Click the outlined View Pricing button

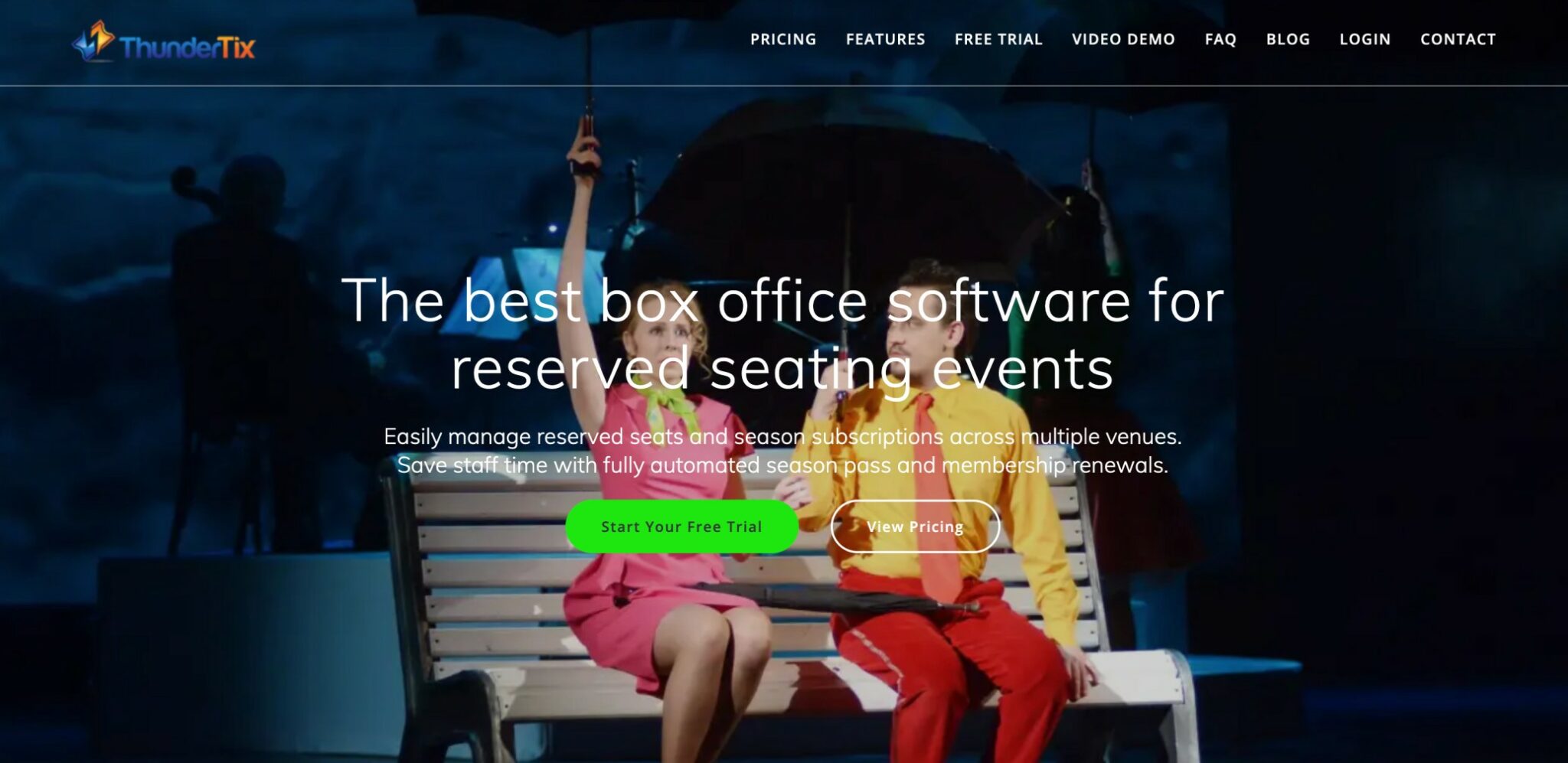tap(916, 526)
